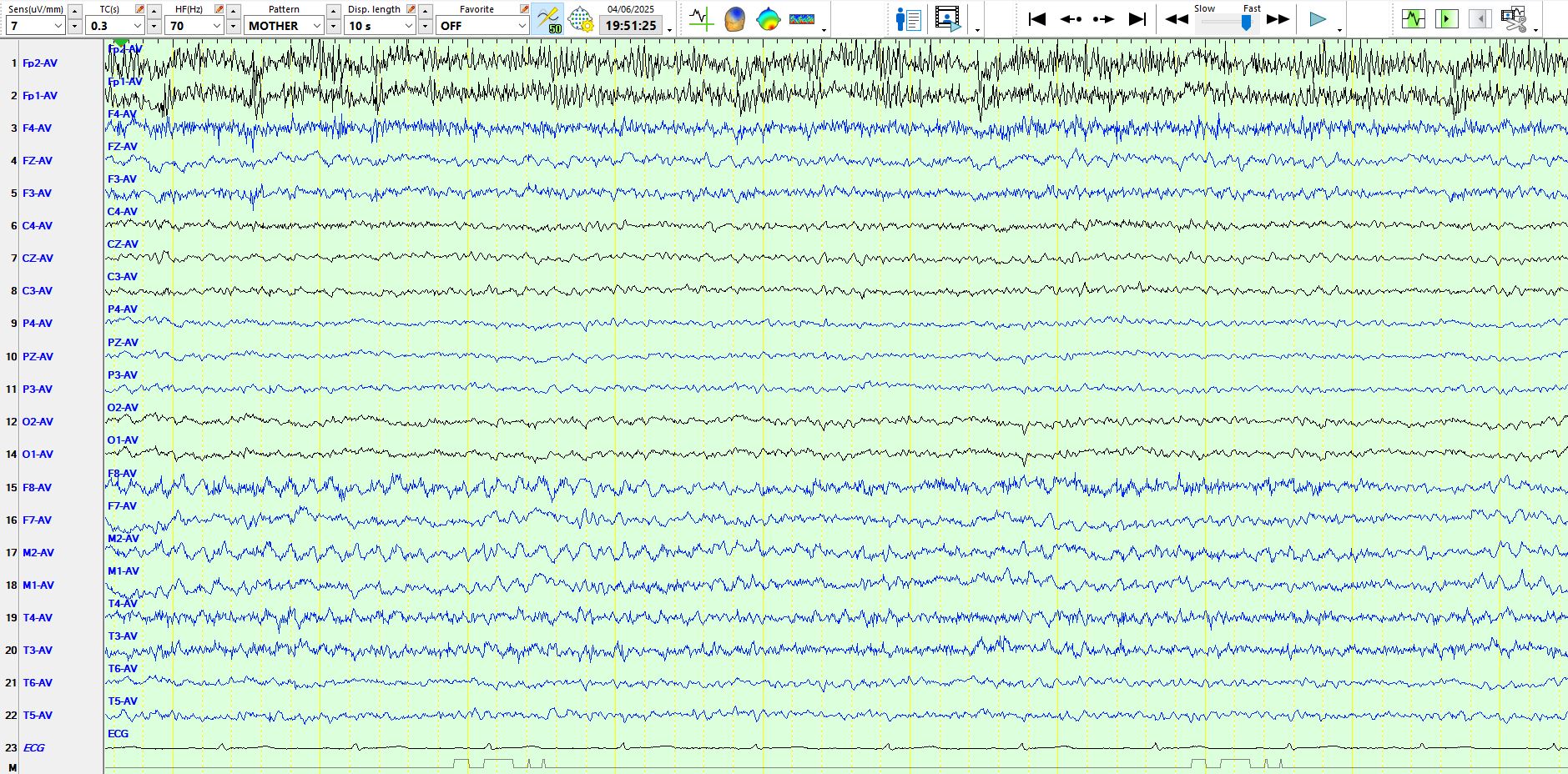Open the Favorite OFF dropdown

(522, 26)
